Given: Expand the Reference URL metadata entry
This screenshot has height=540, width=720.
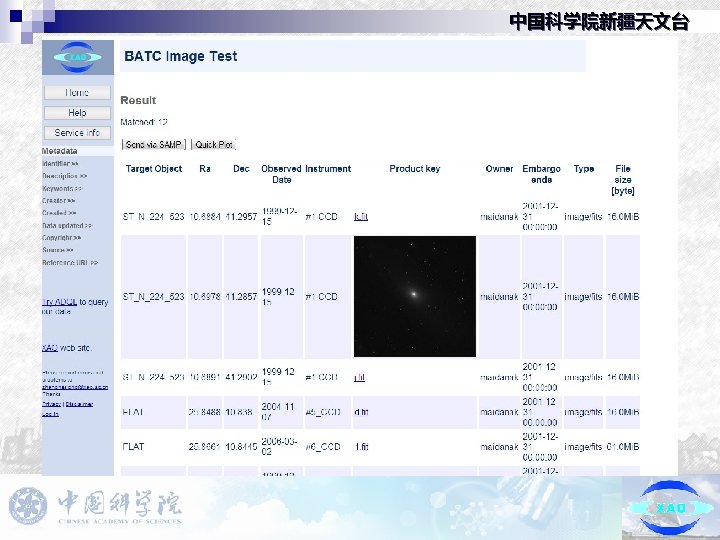Looking at the screenshot, I should coord(70,263).
